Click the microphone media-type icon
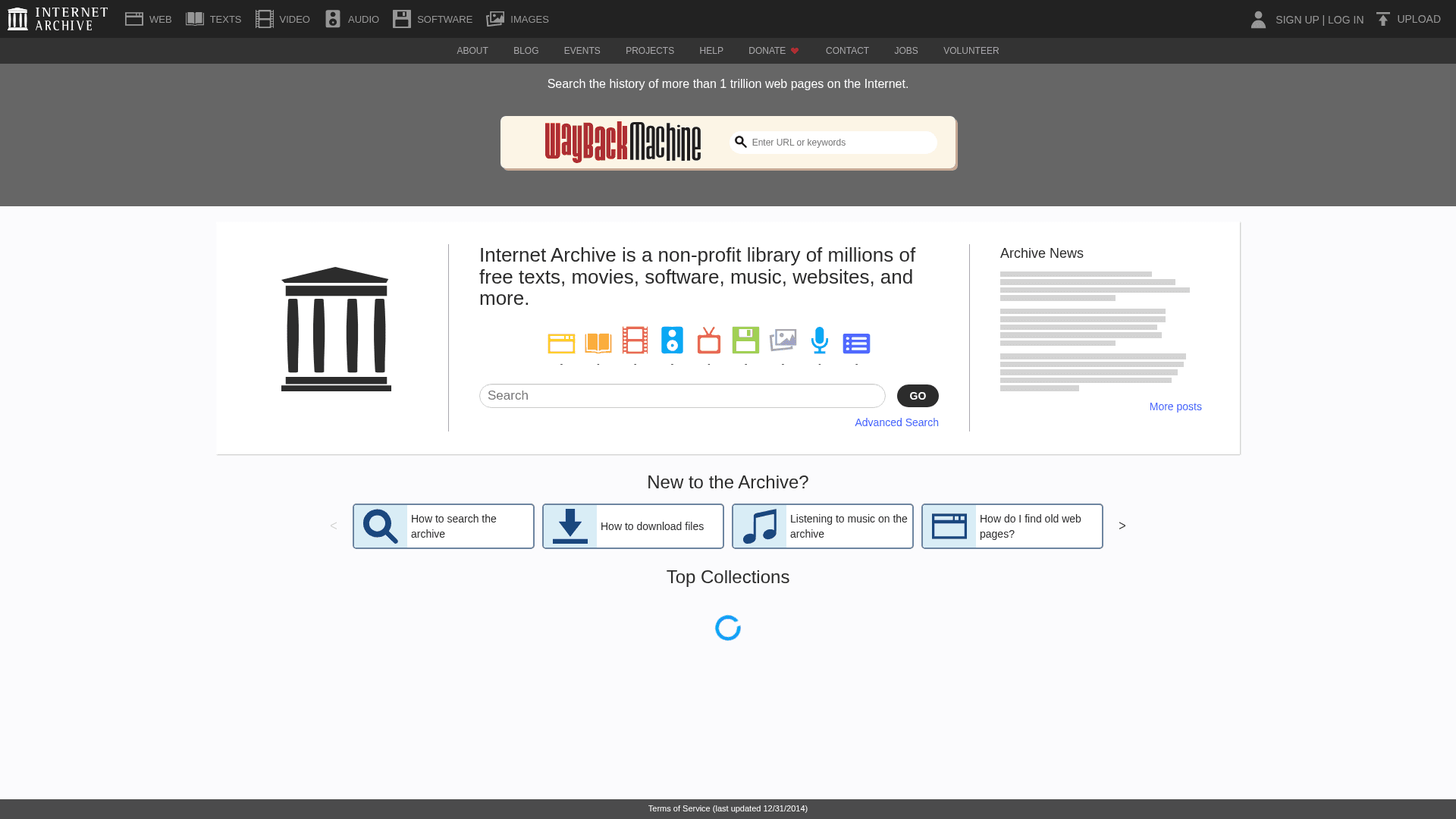This screenshot has height=819, width=1456. click(819, 340)
